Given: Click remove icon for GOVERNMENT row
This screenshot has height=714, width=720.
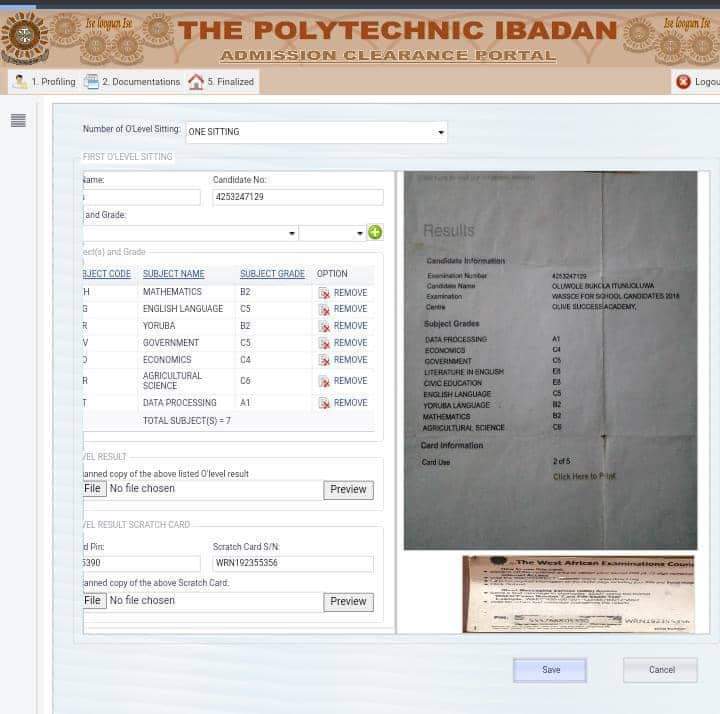Looking at the screenshot, I should click(324, 343).
